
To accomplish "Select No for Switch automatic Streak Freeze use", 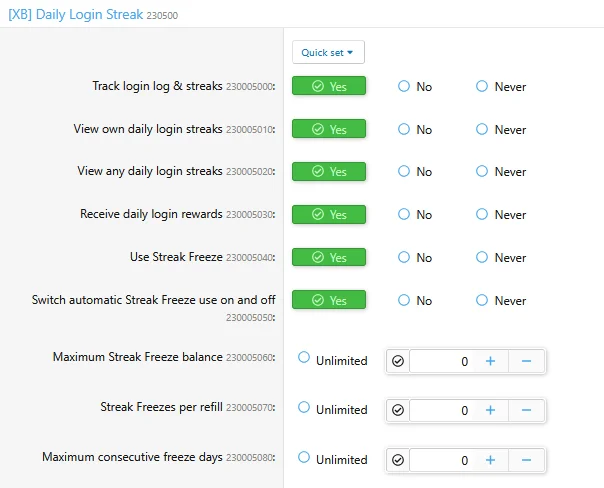I will tap(415, 300).
